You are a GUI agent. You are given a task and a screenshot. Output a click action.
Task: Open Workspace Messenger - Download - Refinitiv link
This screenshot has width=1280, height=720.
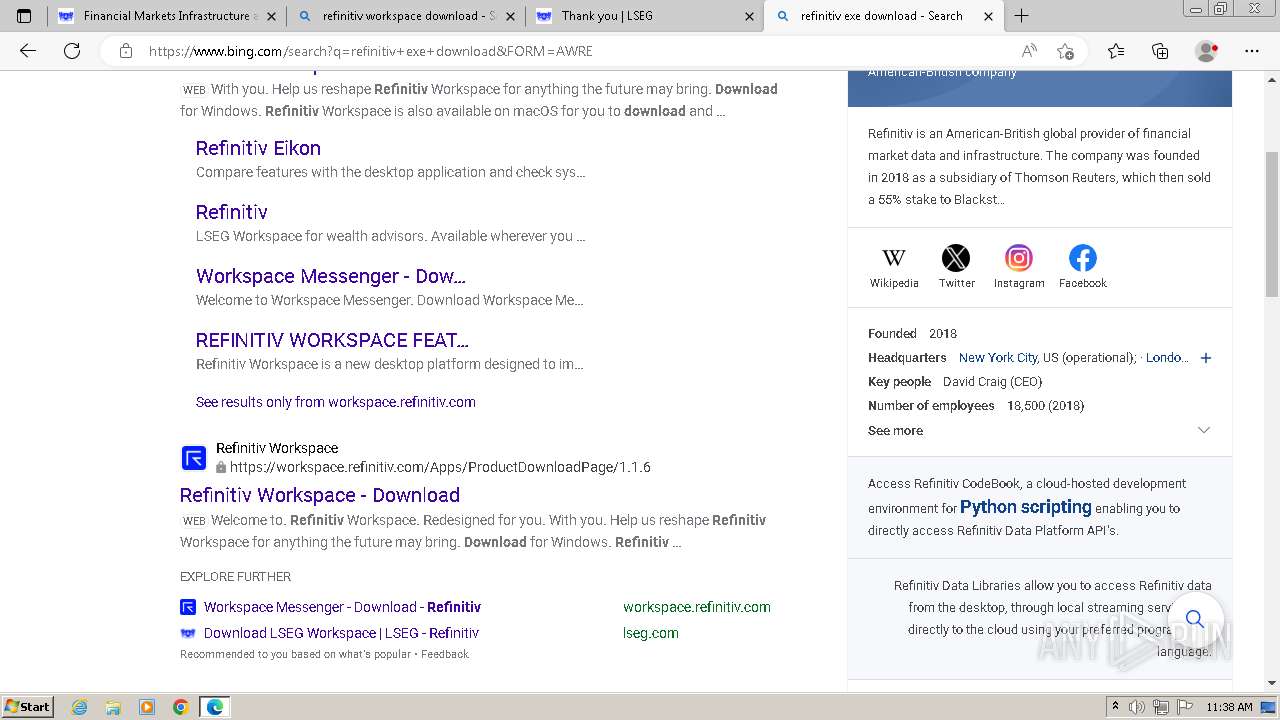pyautogui.click(x=342, y=607)
